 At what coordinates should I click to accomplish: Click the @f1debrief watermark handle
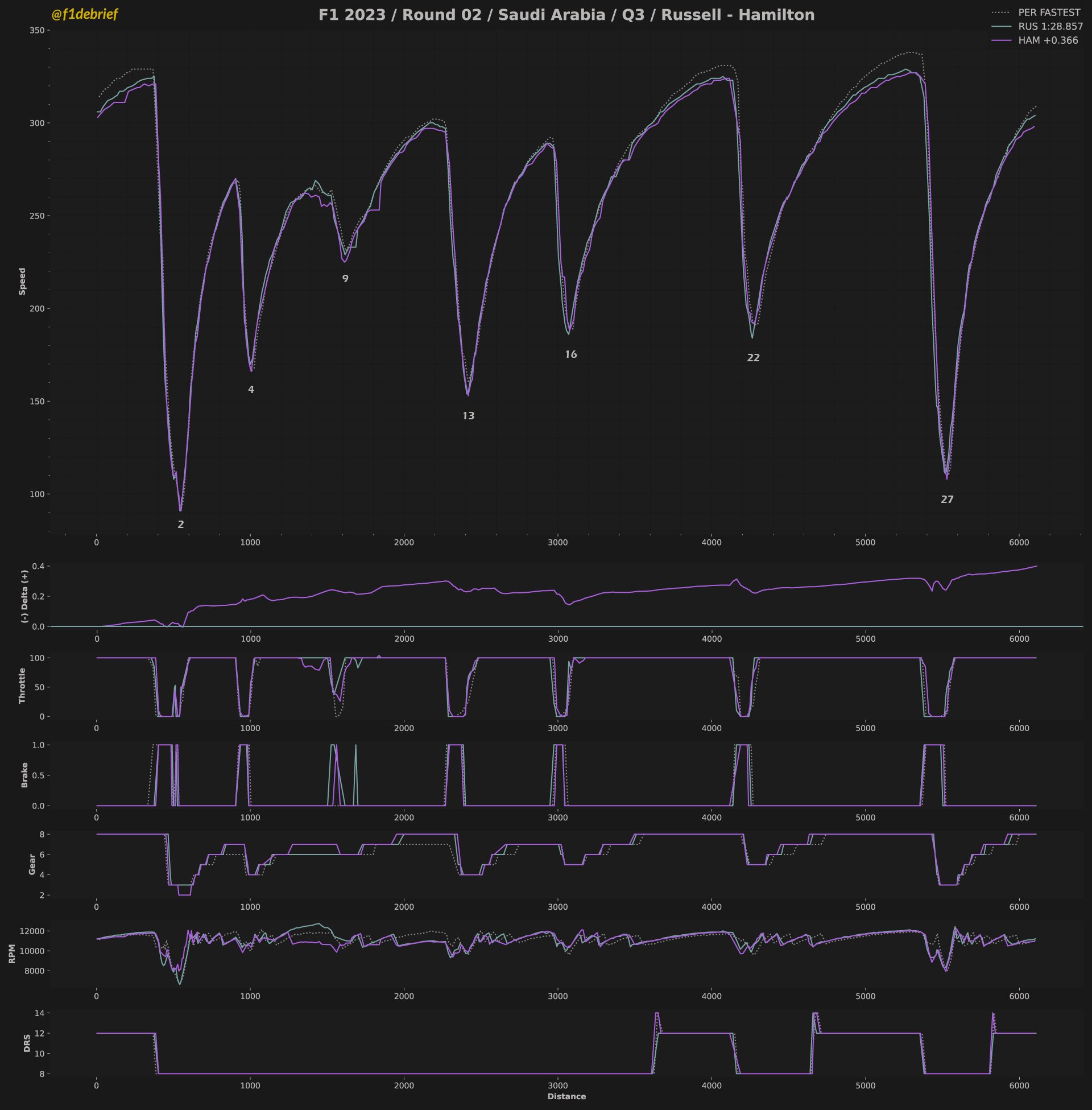coord(84,14)
